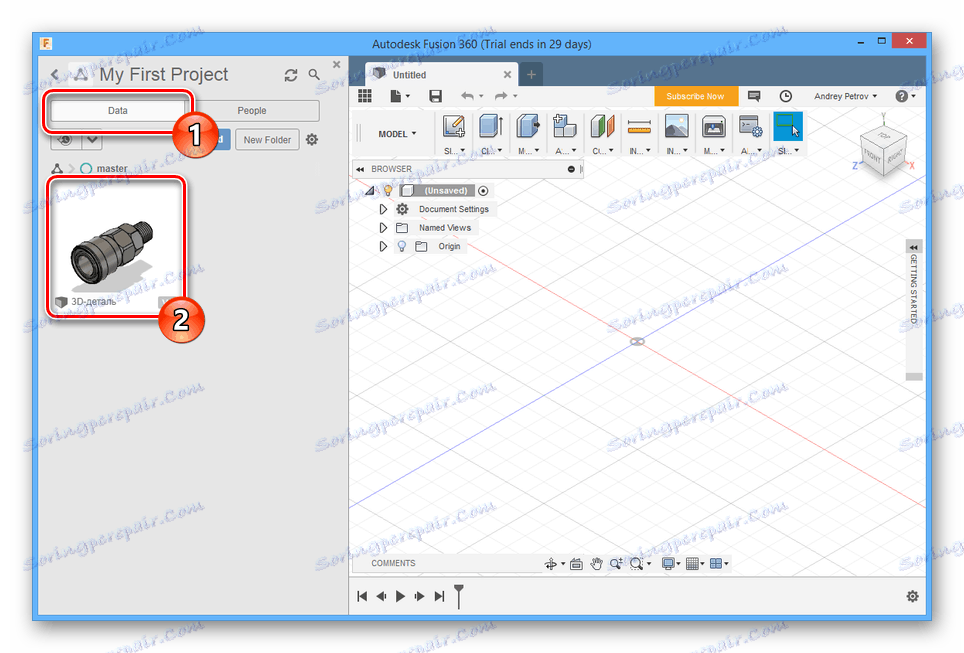Open the Andrey Petrov account dropdown
Screen dimensions: 964x653
pos(845,96)
